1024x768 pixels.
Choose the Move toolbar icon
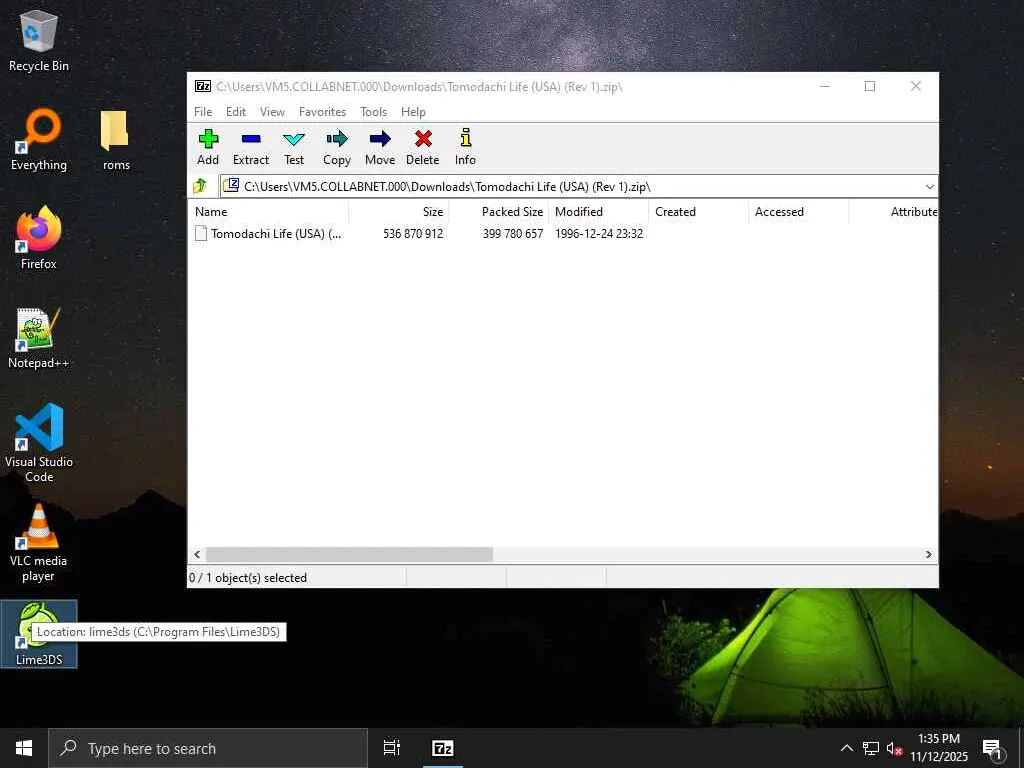click(x=380, y=147)
